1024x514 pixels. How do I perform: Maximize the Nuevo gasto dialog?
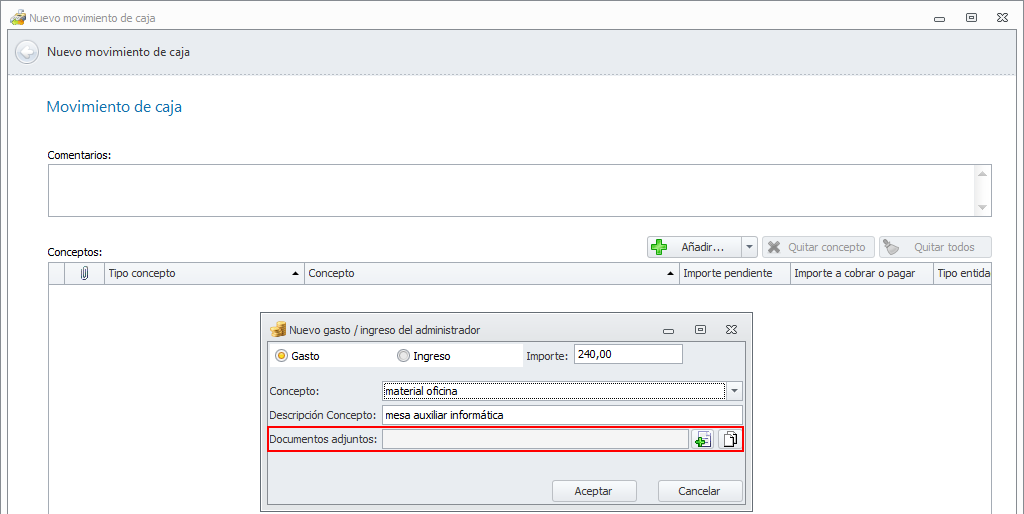click(700, 329)
